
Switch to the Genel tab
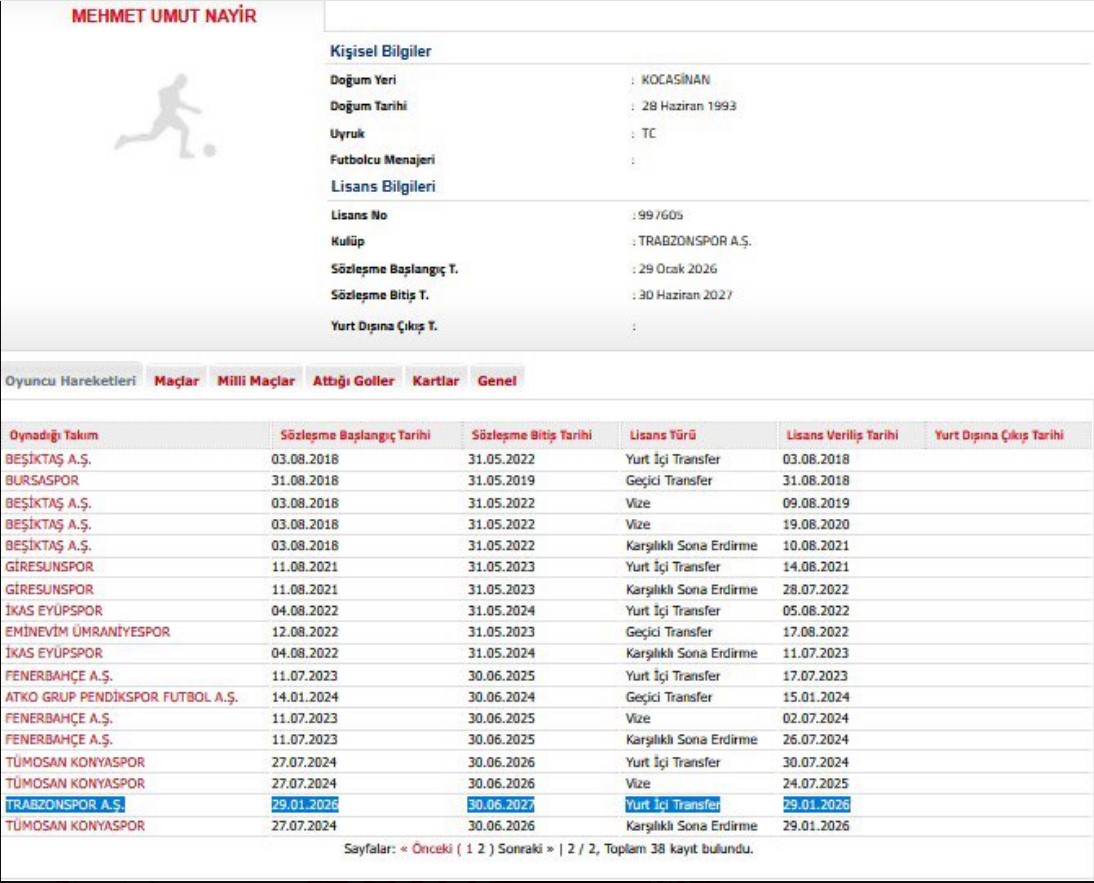(497, 381)
